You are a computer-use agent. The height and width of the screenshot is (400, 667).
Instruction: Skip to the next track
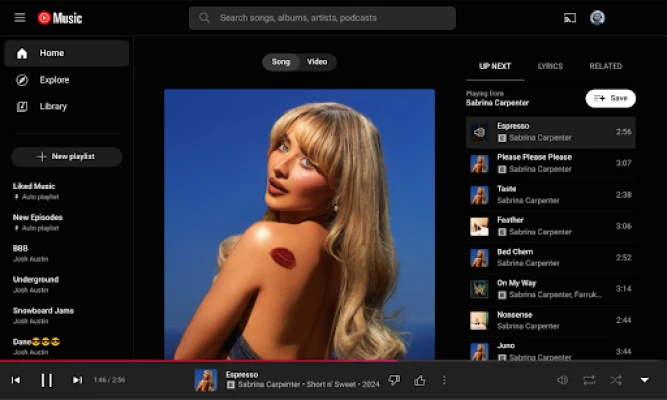pyautogui.click(x=77, y=380)
